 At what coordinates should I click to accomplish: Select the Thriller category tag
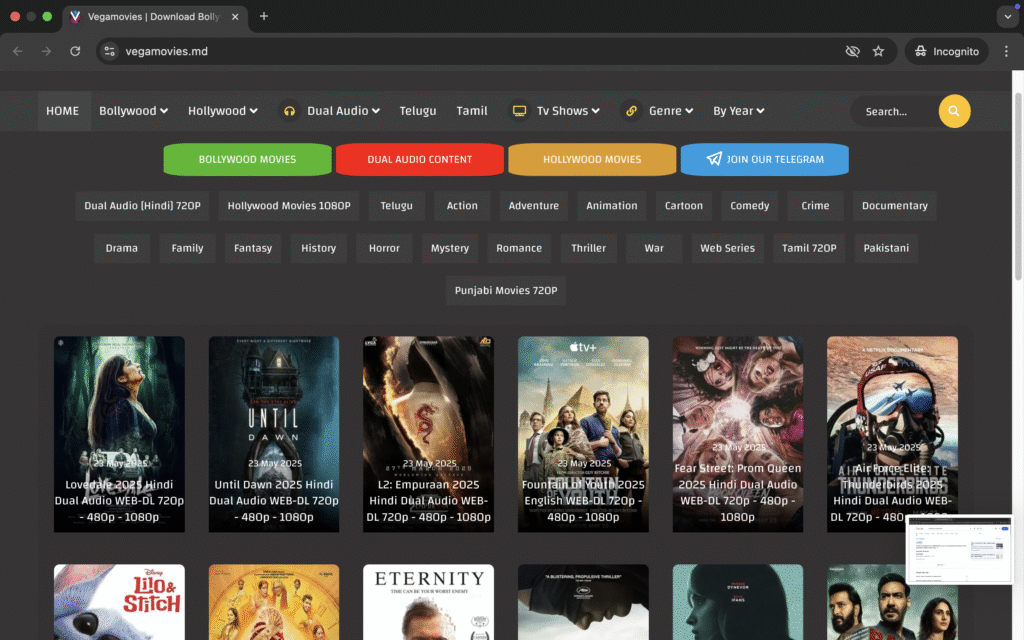tap(588, 248)
